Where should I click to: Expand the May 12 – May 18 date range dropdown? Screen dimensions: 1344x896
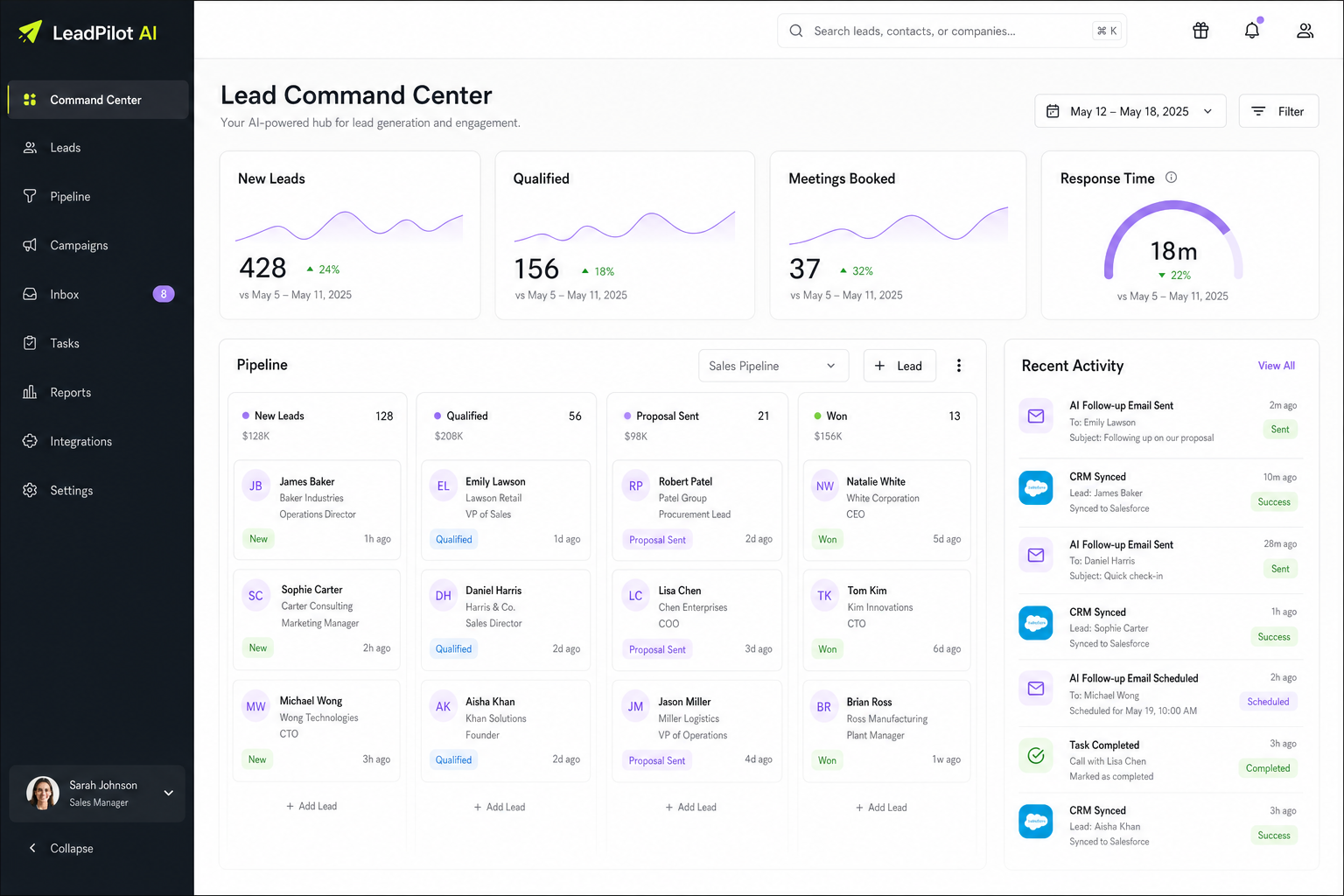point(1130,111)
